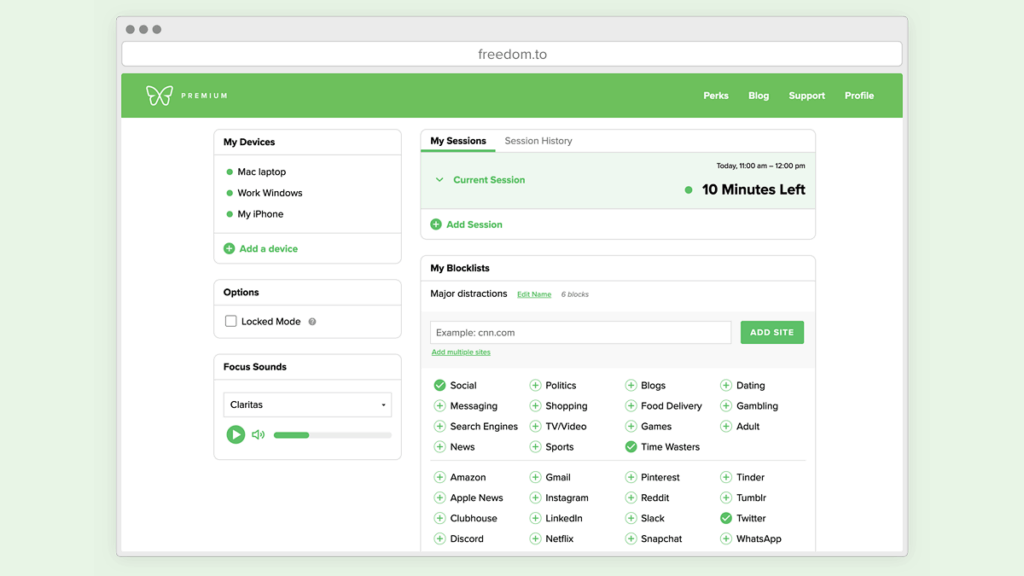
Task: Add Discord plus icon
Action: 440,539
